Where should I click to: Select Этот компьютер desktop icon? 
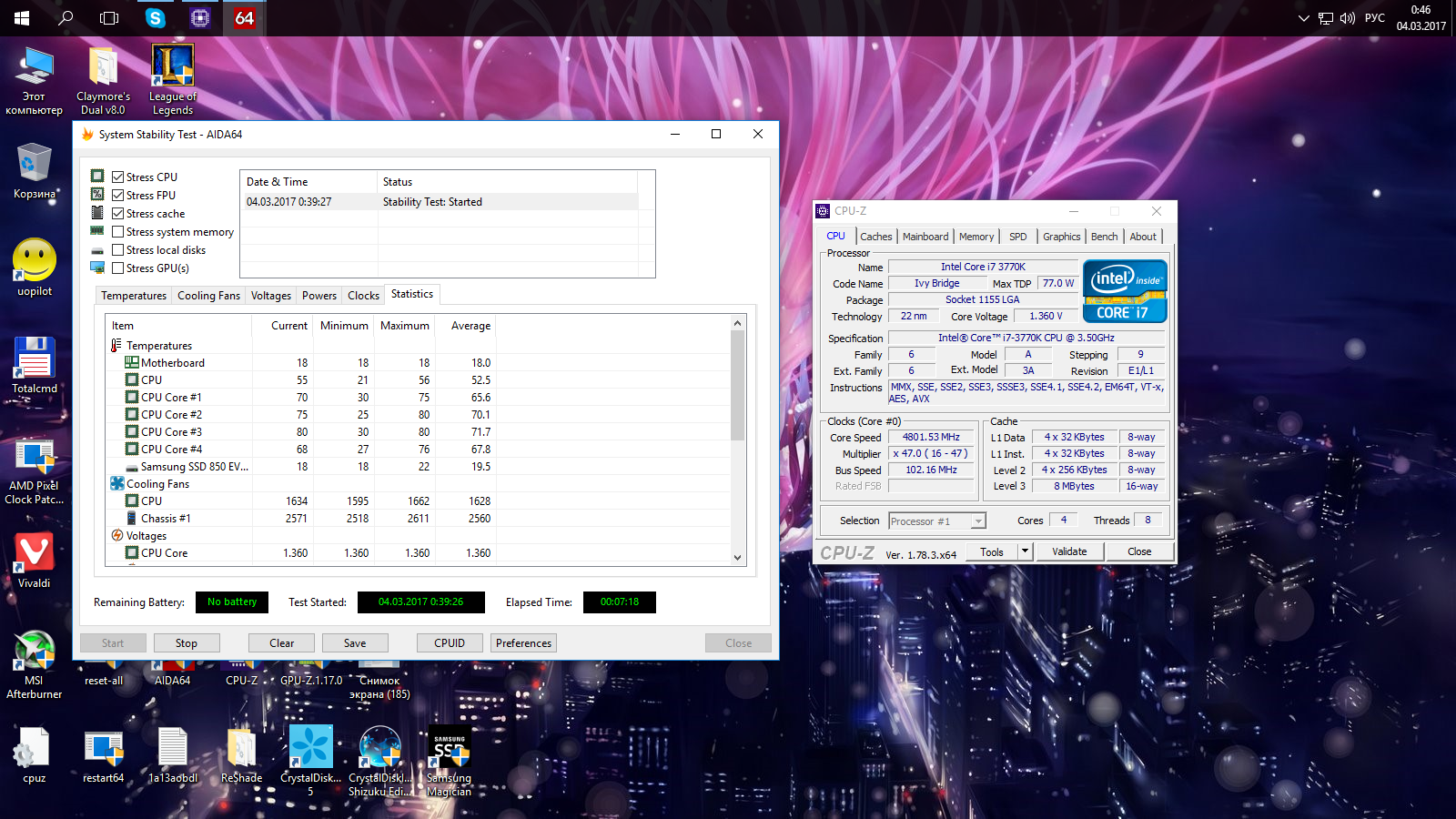(x=35, y=80)
